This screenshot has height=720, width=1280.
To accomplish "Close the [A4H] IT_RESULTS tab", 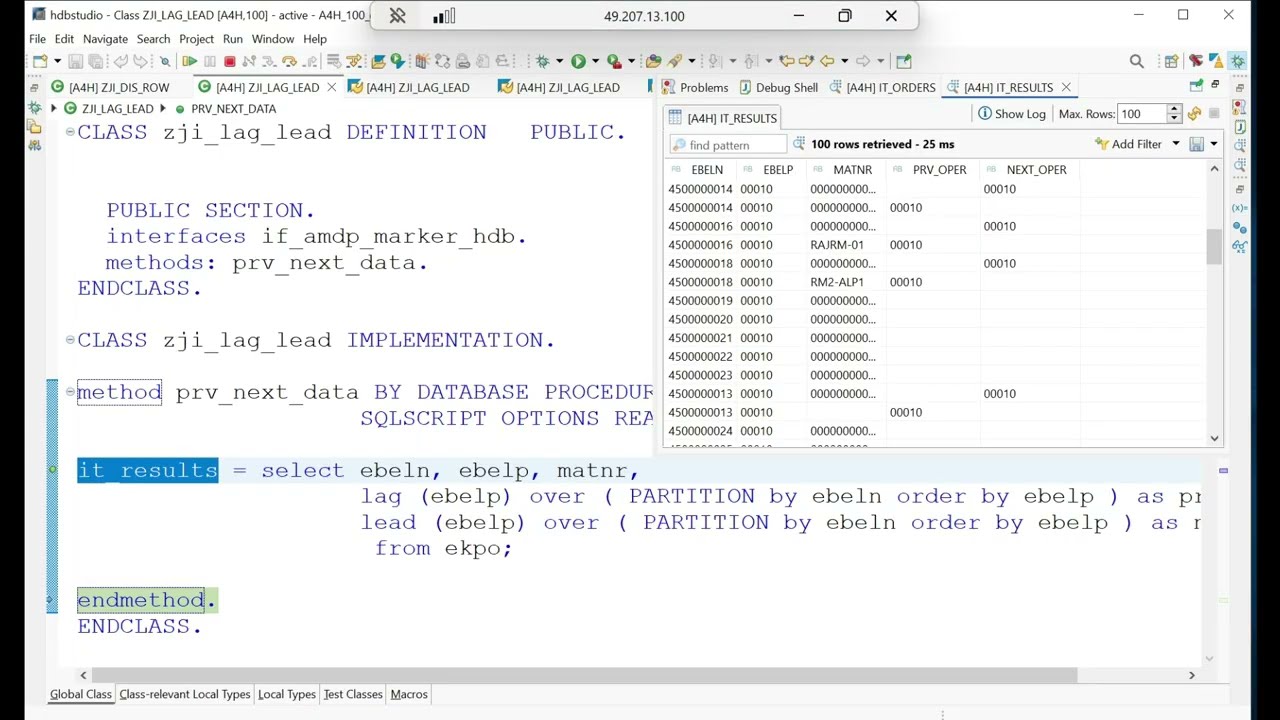I will click(x=1066, y=87).
